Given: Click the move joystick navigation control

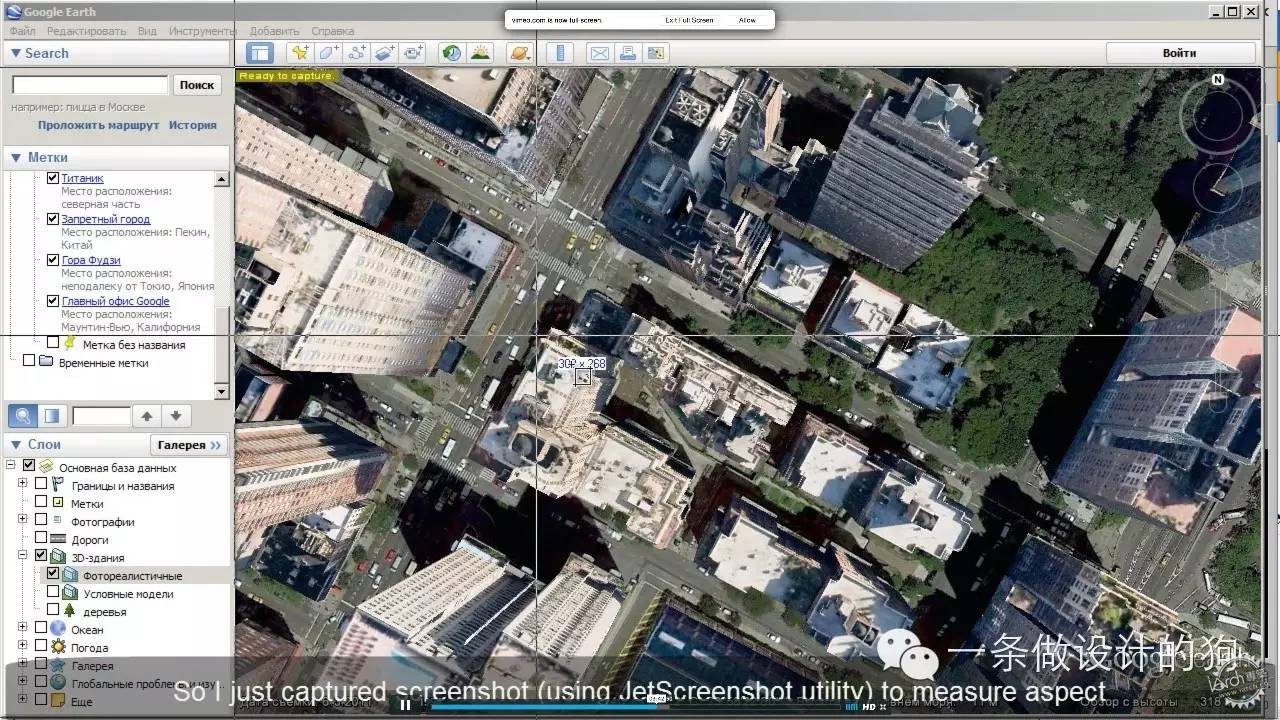Looking at the screenshot, I should [1217, 190].
